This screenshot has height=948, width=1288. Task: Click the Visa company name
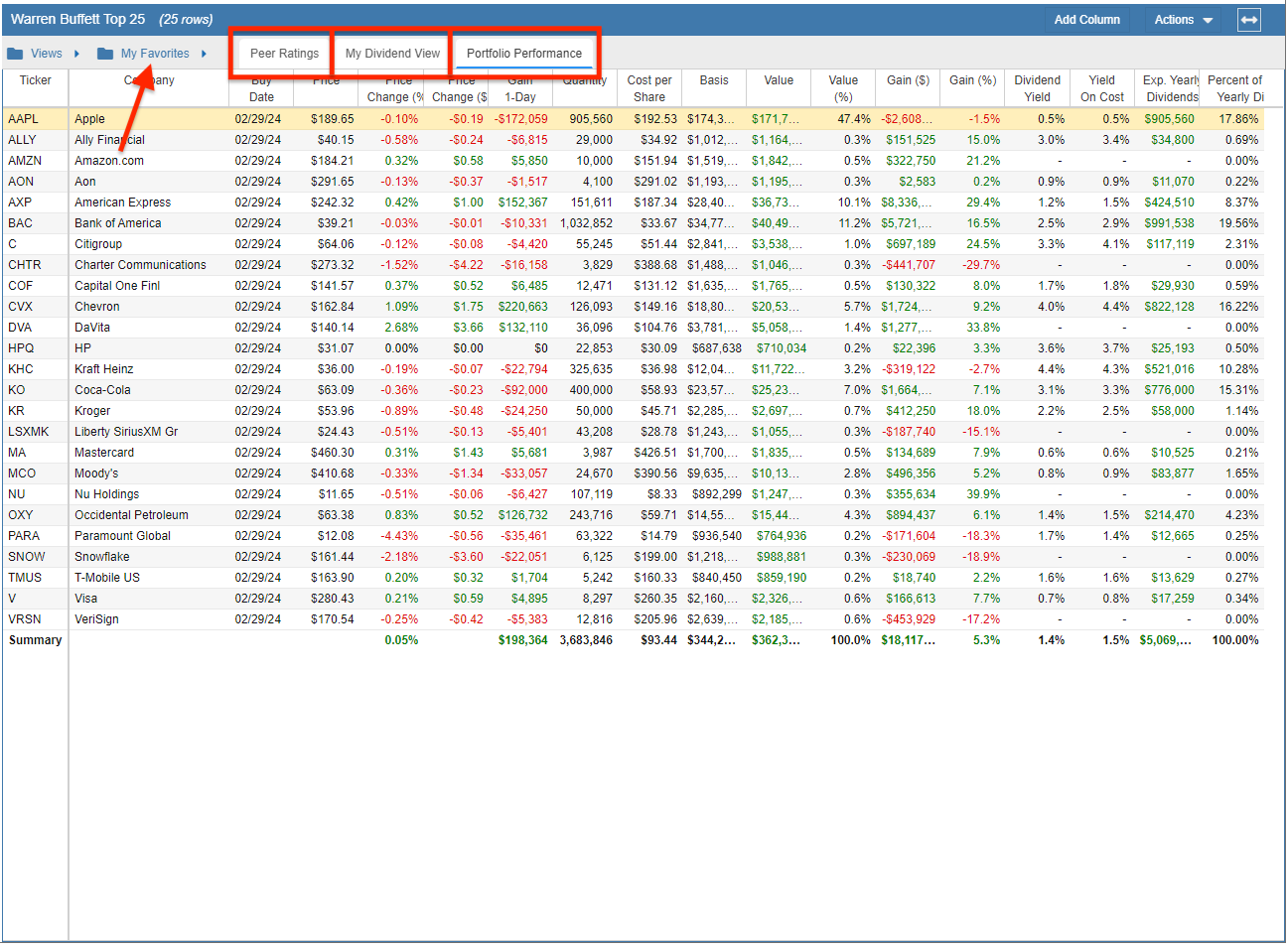tap(85, 599)
